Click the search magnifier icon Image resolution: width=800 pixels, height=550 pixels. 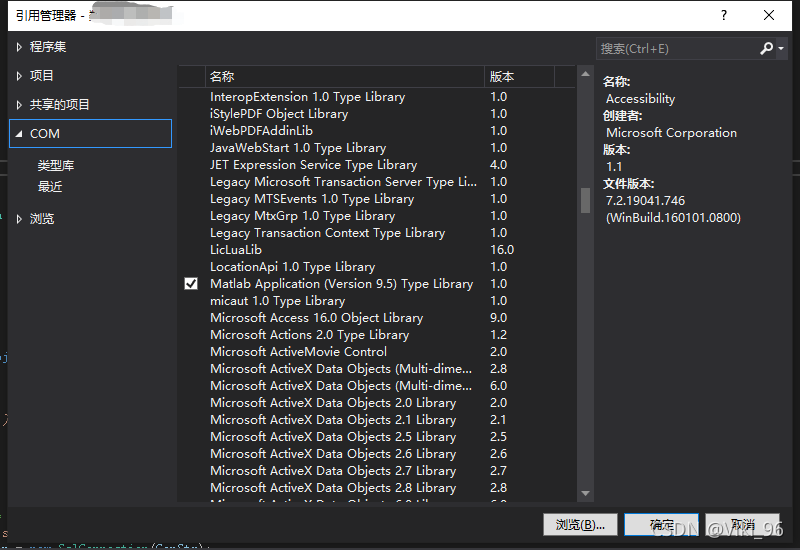pos(766,48)
